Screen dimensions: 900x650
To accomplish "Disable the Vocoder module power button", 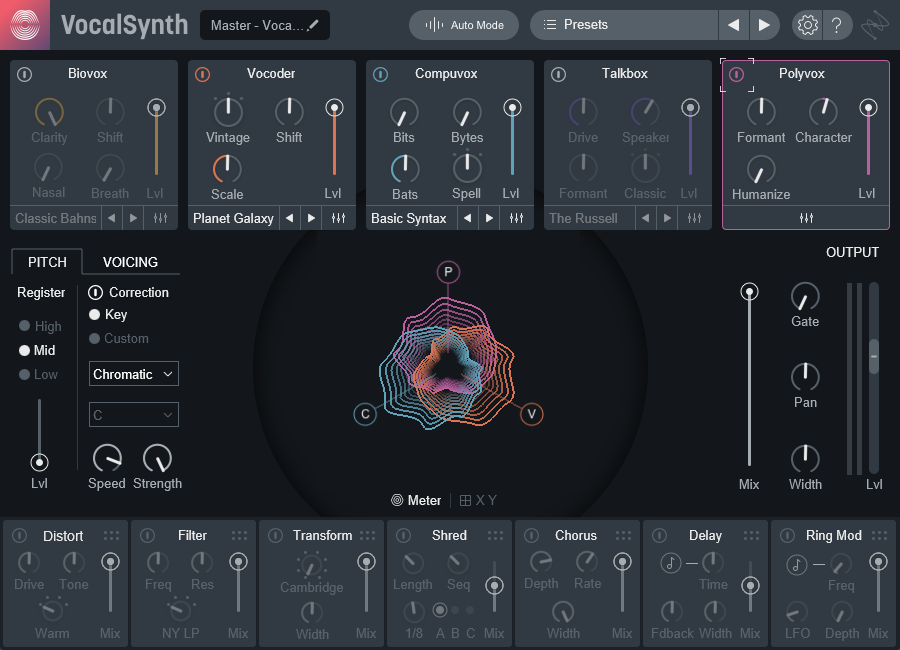I will (x=202, y=74).
